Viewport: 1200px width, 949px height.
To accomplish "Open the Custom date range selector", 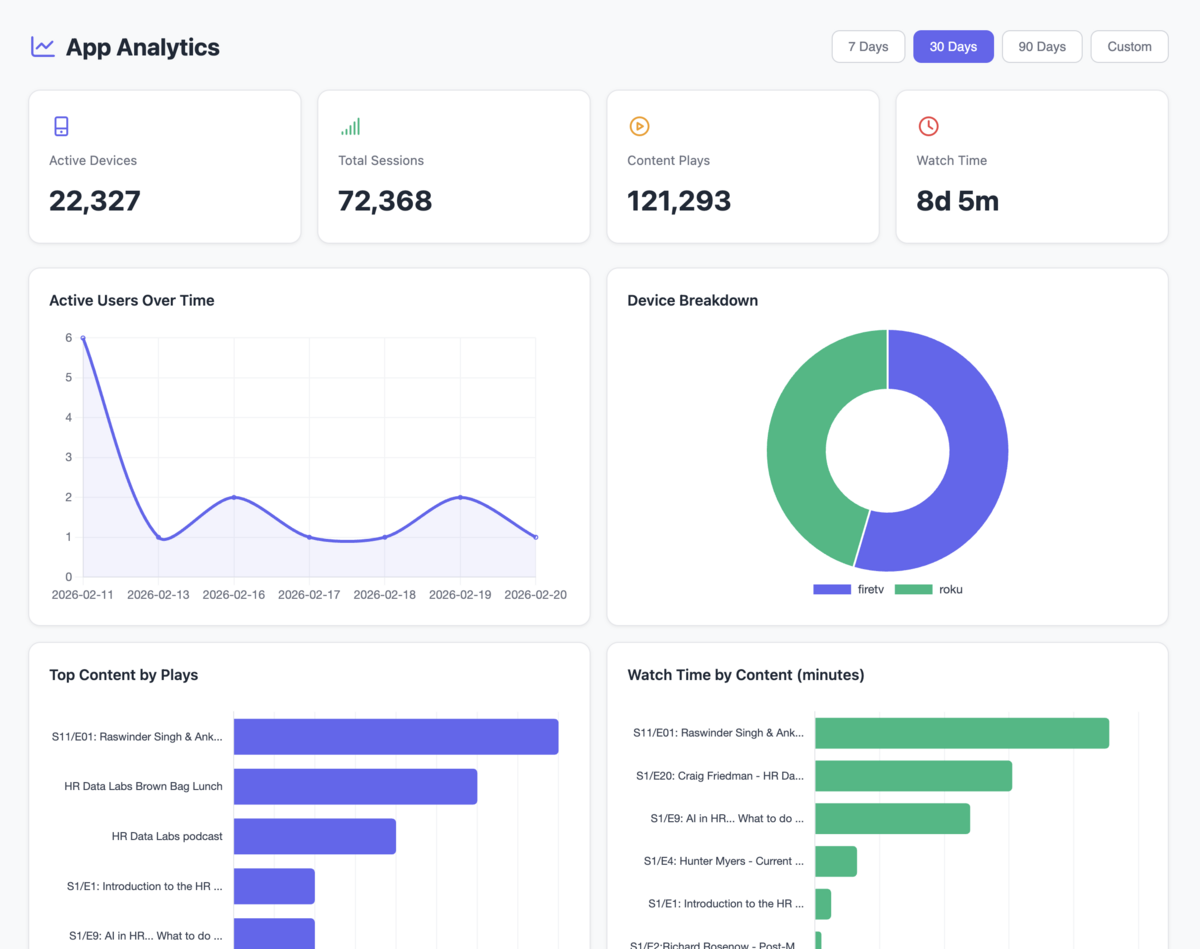I will tap(1129, 46).
